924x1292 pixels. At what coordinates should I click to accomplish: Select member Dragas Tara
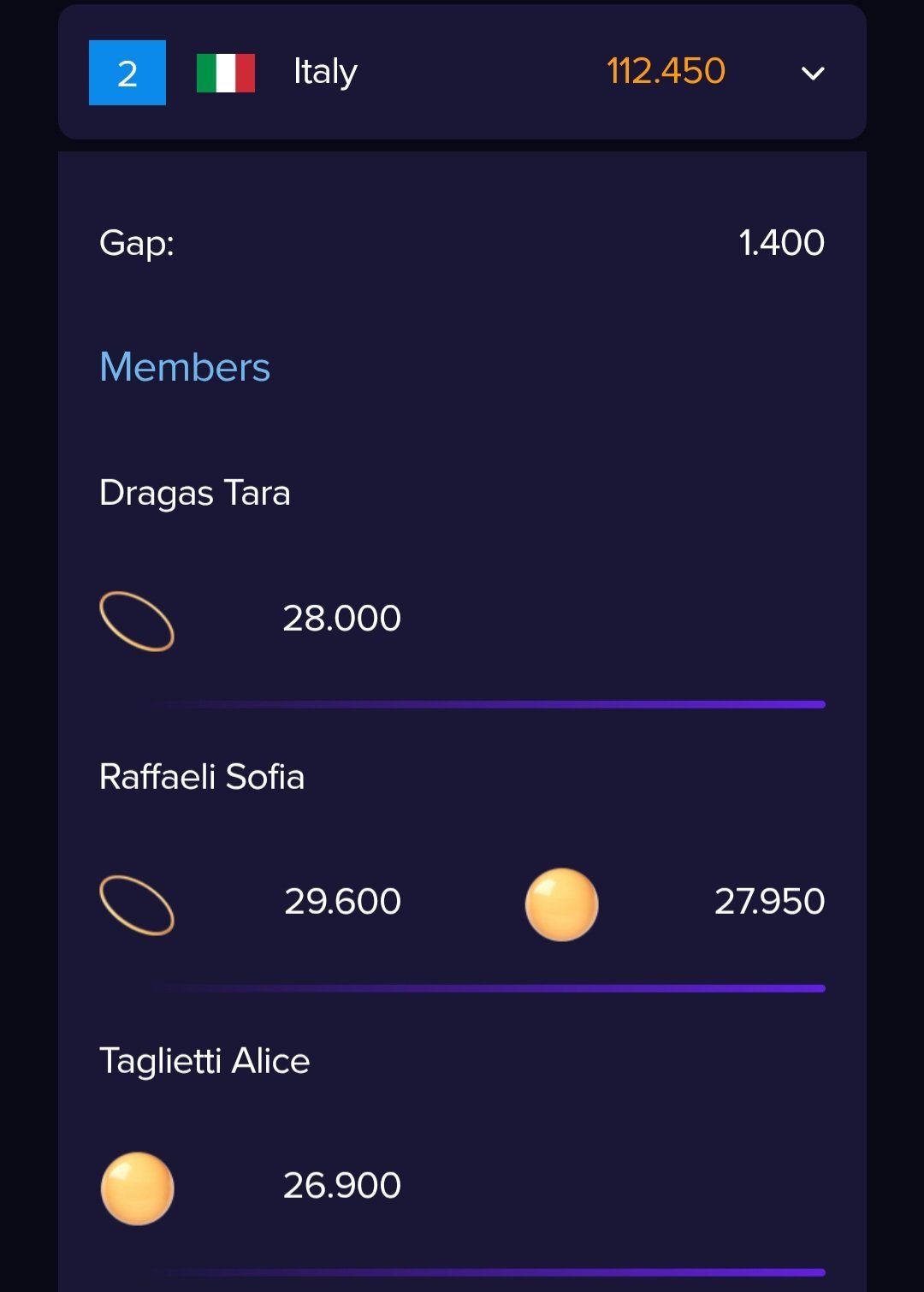point(195,493)
